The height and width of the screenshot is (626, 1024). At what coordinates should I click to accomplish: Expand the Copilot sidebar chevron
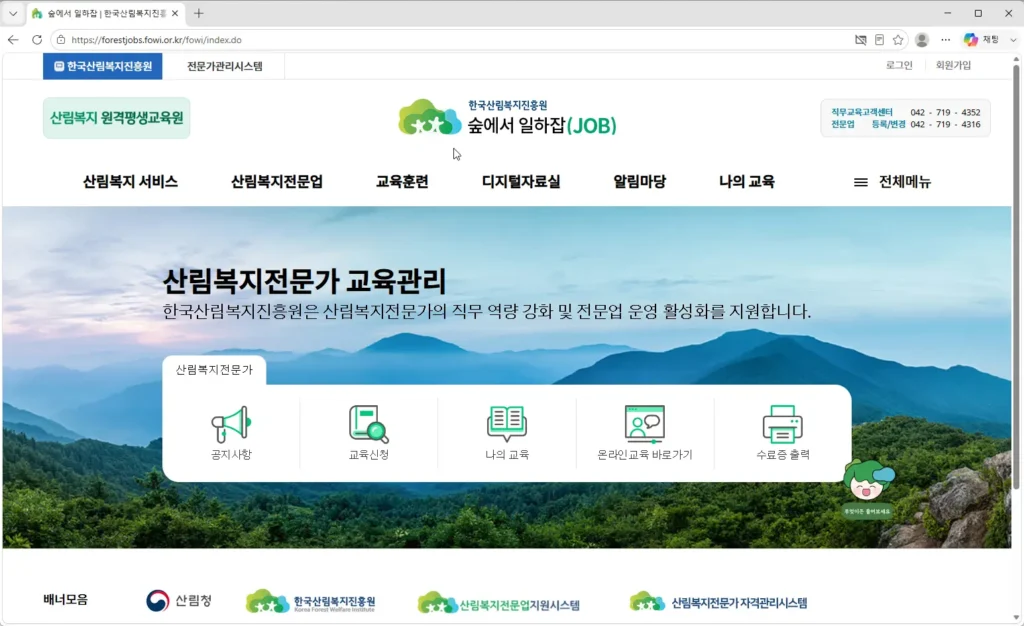(x=1013, y=40)
